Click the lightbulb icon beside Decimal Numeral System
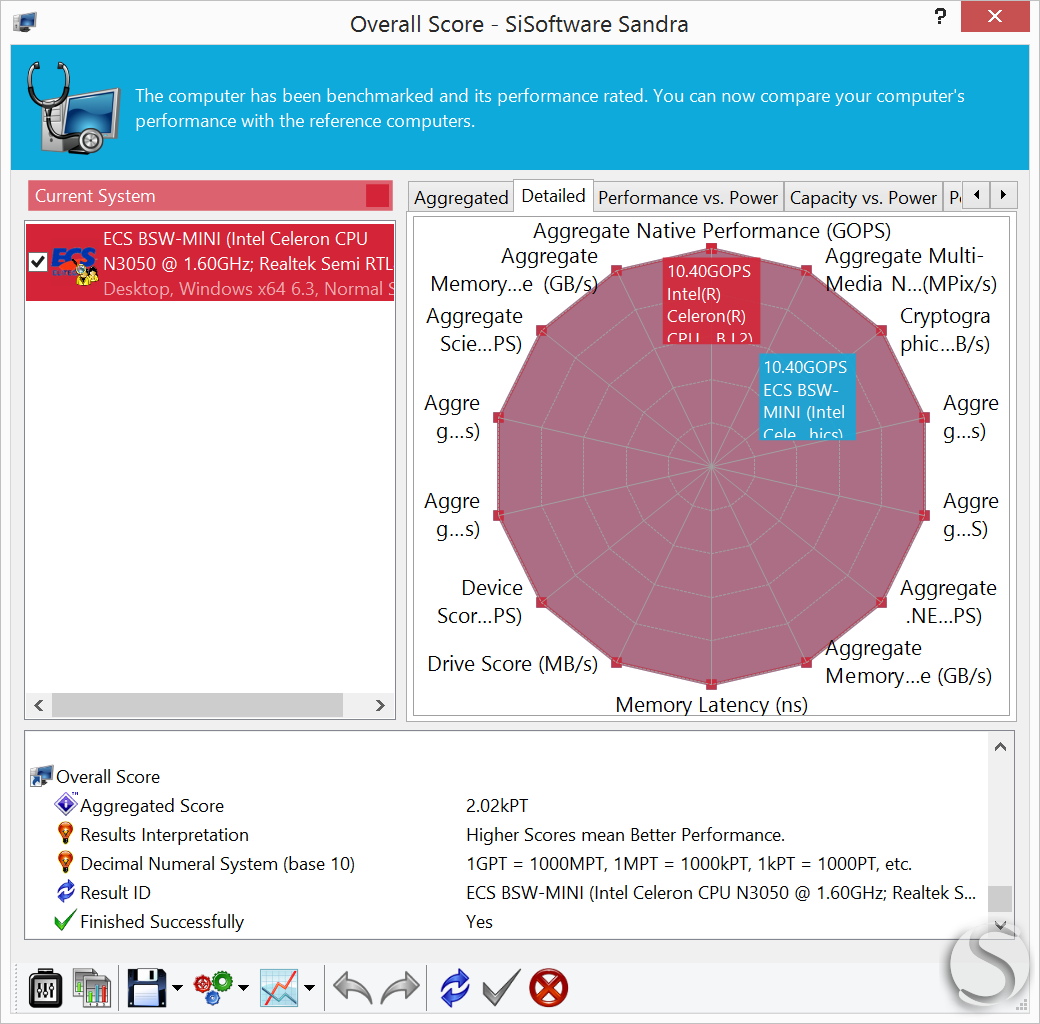 coord(65,863)
